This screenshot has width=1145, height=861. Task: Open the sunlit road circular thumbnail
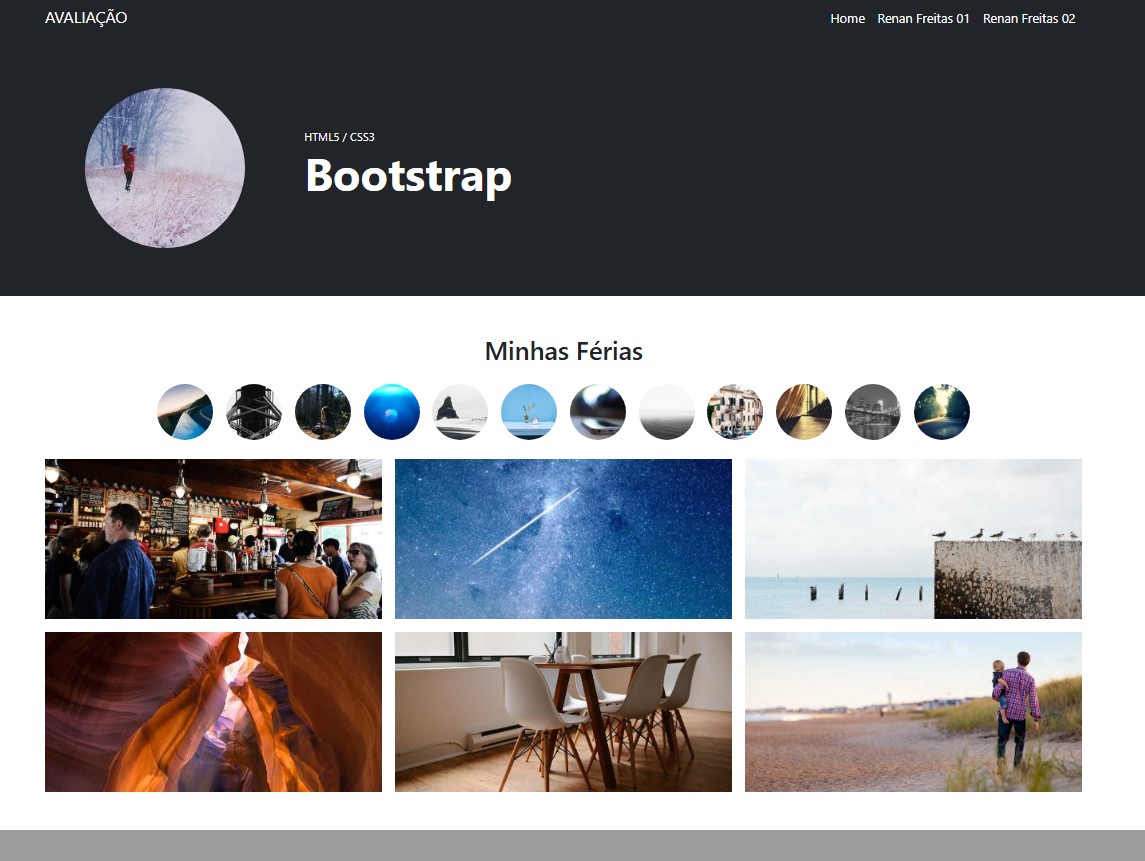point(941,411)
